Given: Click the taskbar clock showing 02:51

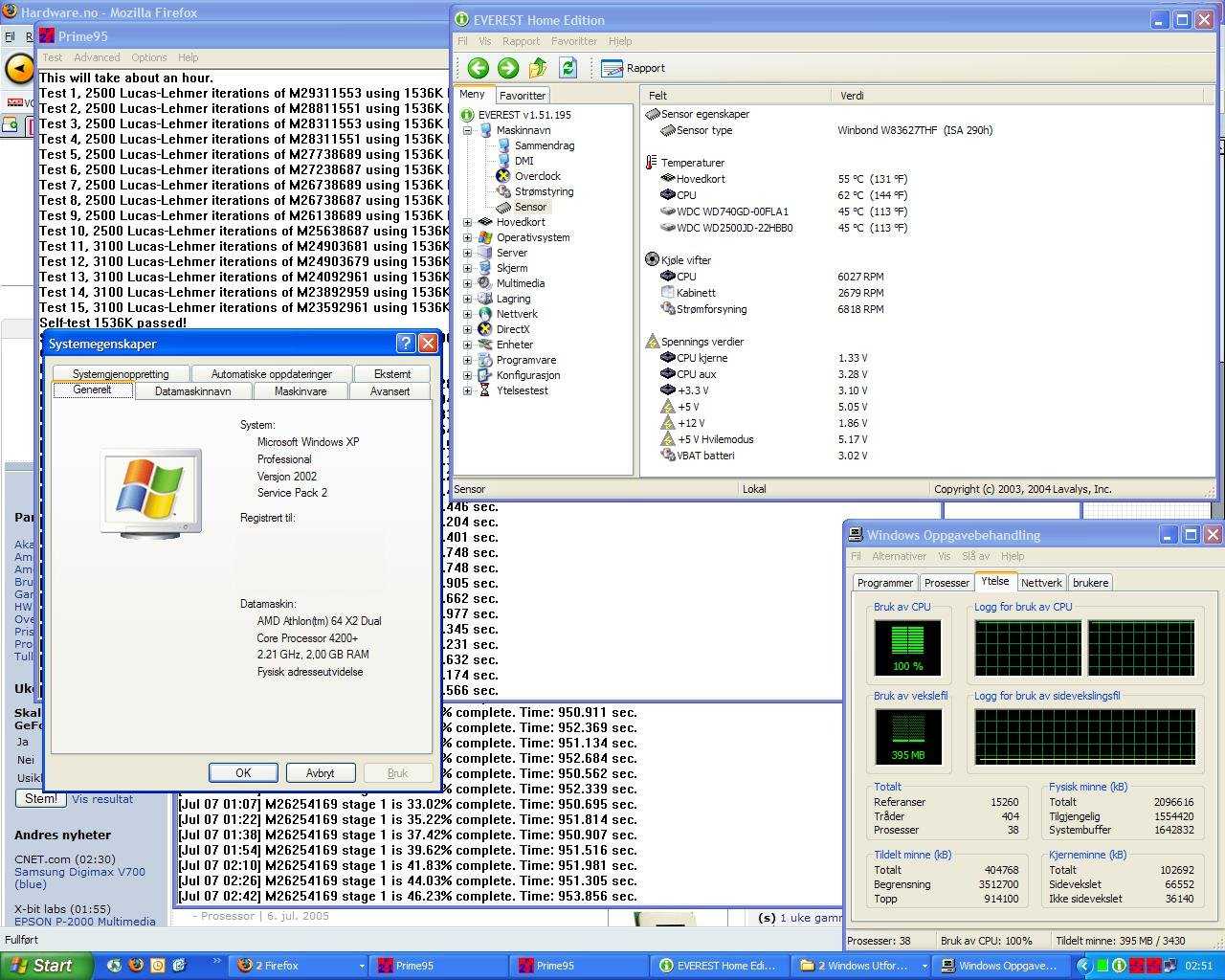Looking at the screenshot, I should tap(1198, 966).
